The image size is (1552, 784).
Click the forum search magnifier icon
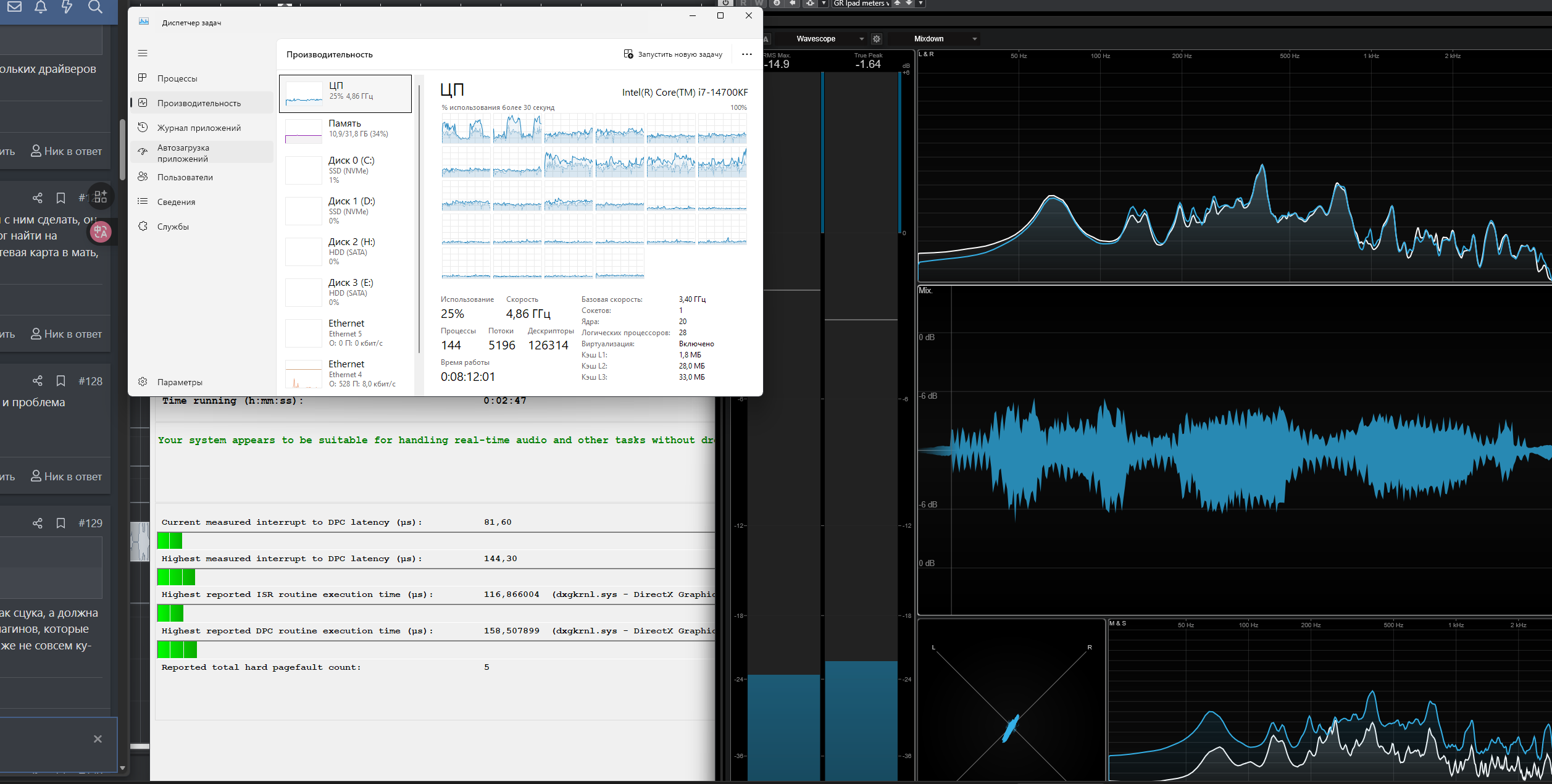95,7
